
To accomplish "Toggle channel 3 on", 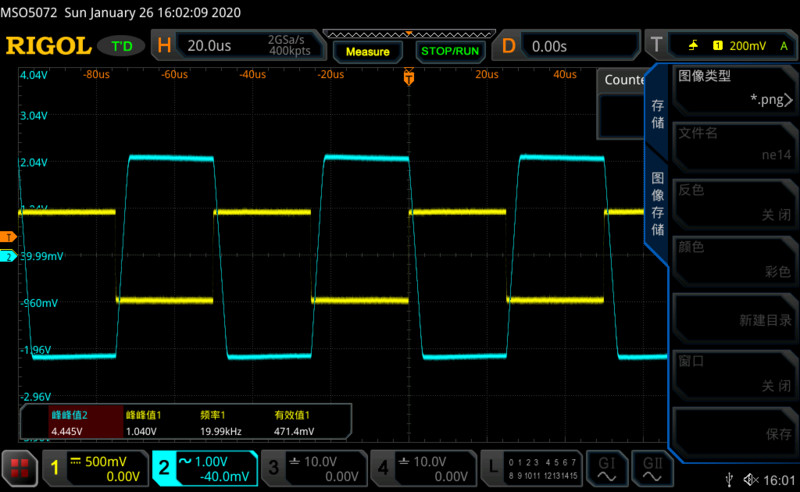I will pos(312,467).
